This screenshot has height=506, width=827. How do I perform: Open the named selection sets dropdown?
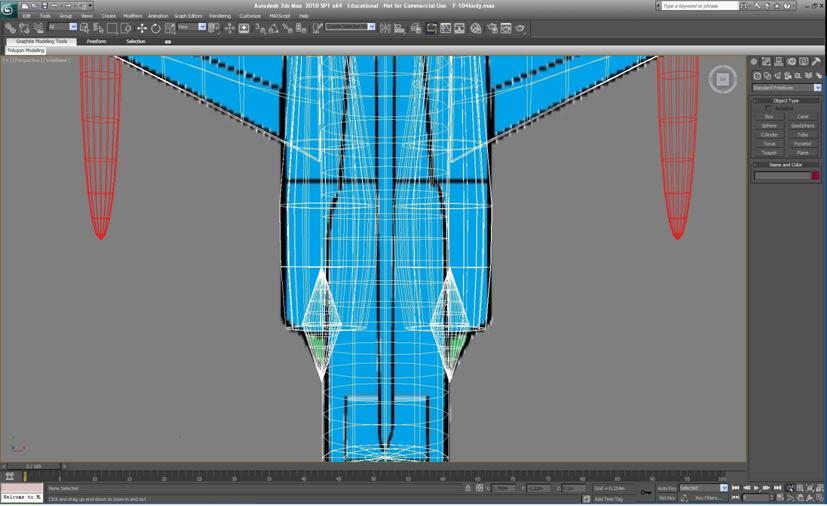pos(350,27)
